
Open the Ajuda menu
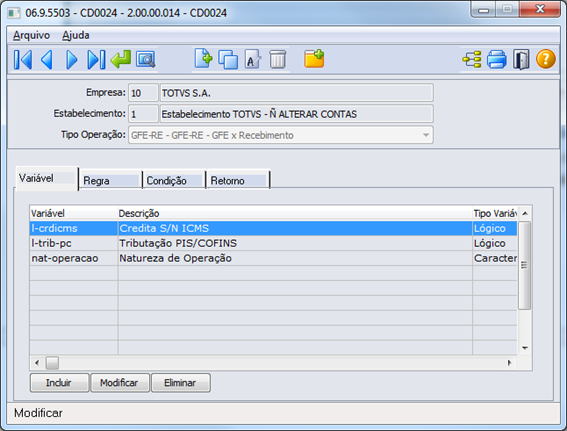[76, 35]
